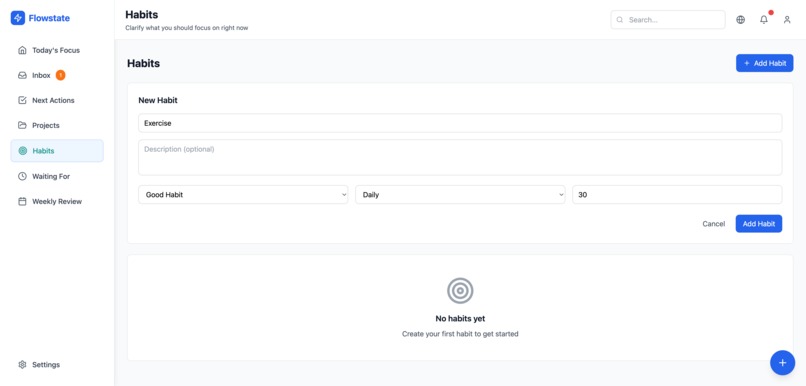
Task: Open Weekly Review page
Action: [57, 201]
